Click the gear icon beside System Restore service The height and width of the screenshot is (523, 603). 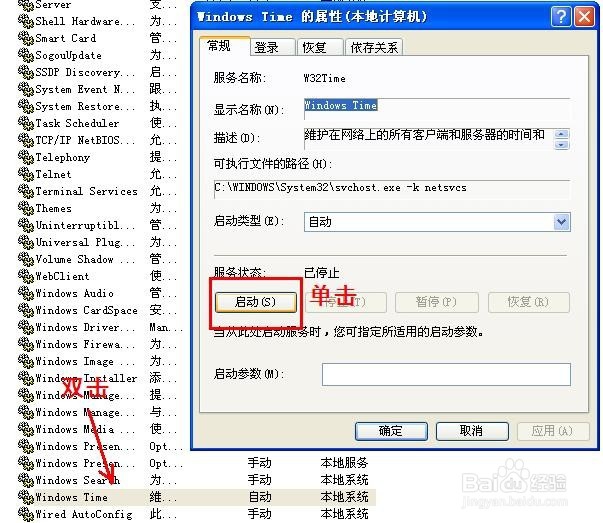click(x=26, y=106)
